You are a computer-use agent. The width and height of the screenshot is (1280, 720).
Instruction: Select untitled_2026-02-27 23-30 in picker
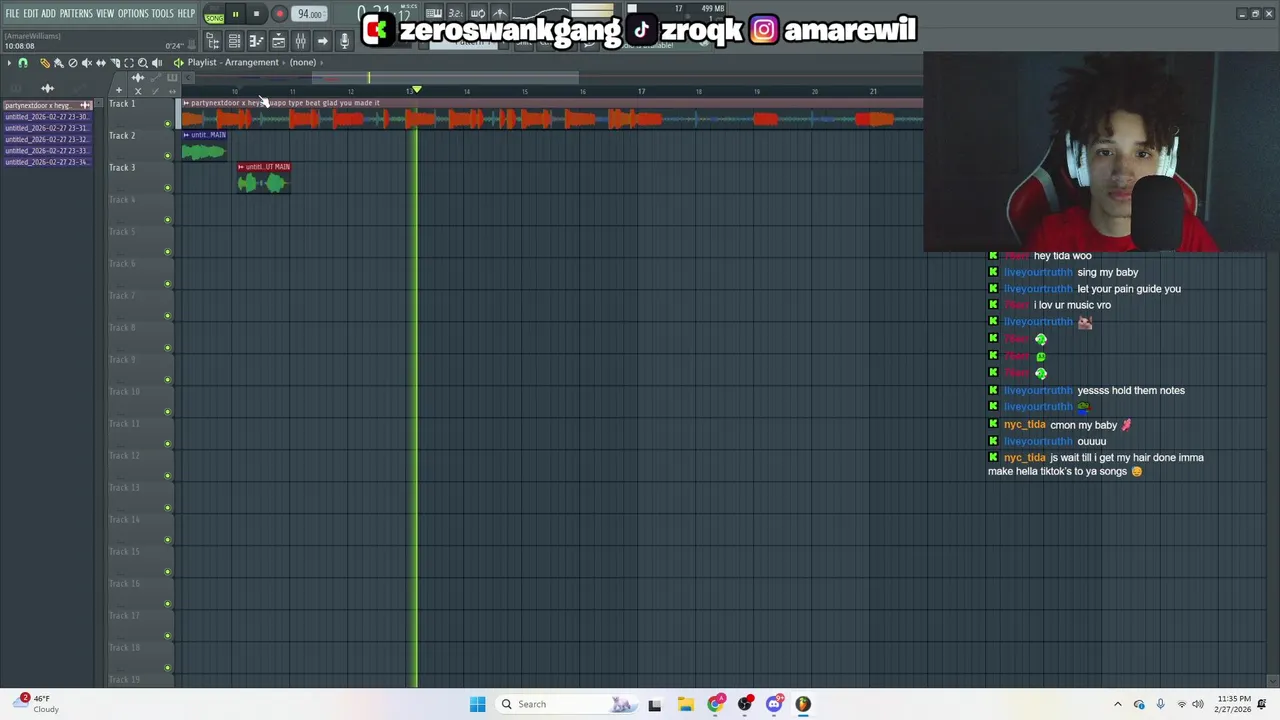point(48,117)
